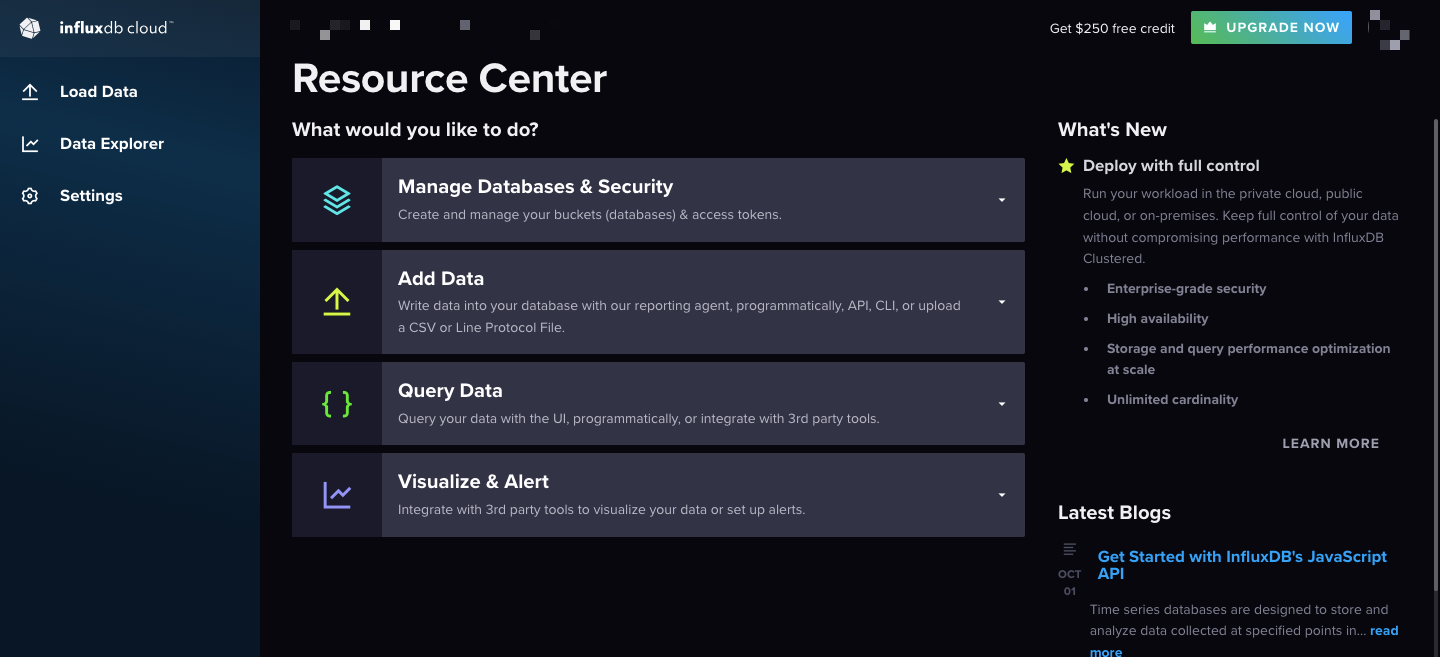Click the stacked layers icon on Manage Databases card
Image resolution: width=1440 pixels, height=657 pixels.
[336, 199]
